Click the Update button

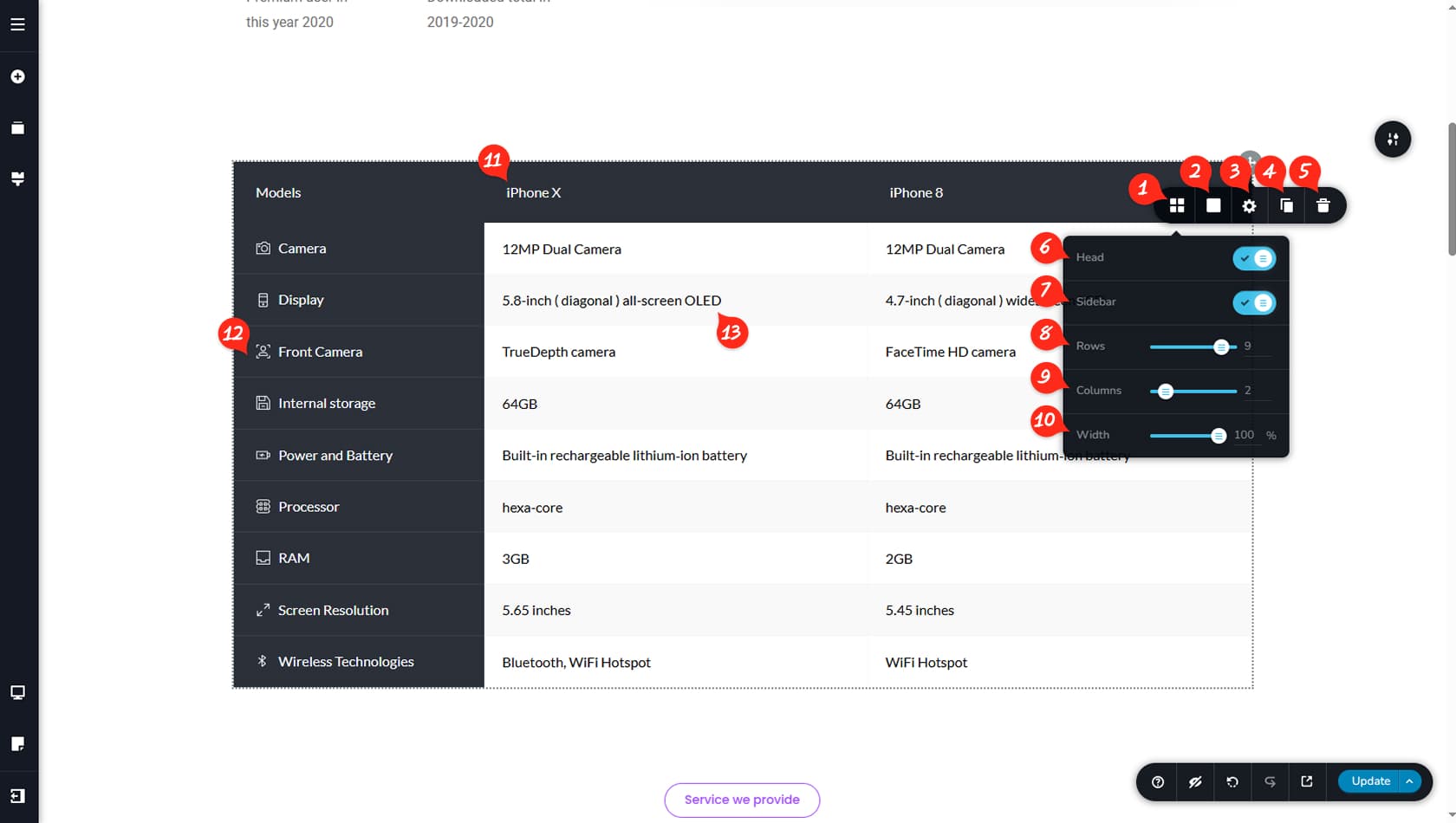click(x=1370, y=781)
